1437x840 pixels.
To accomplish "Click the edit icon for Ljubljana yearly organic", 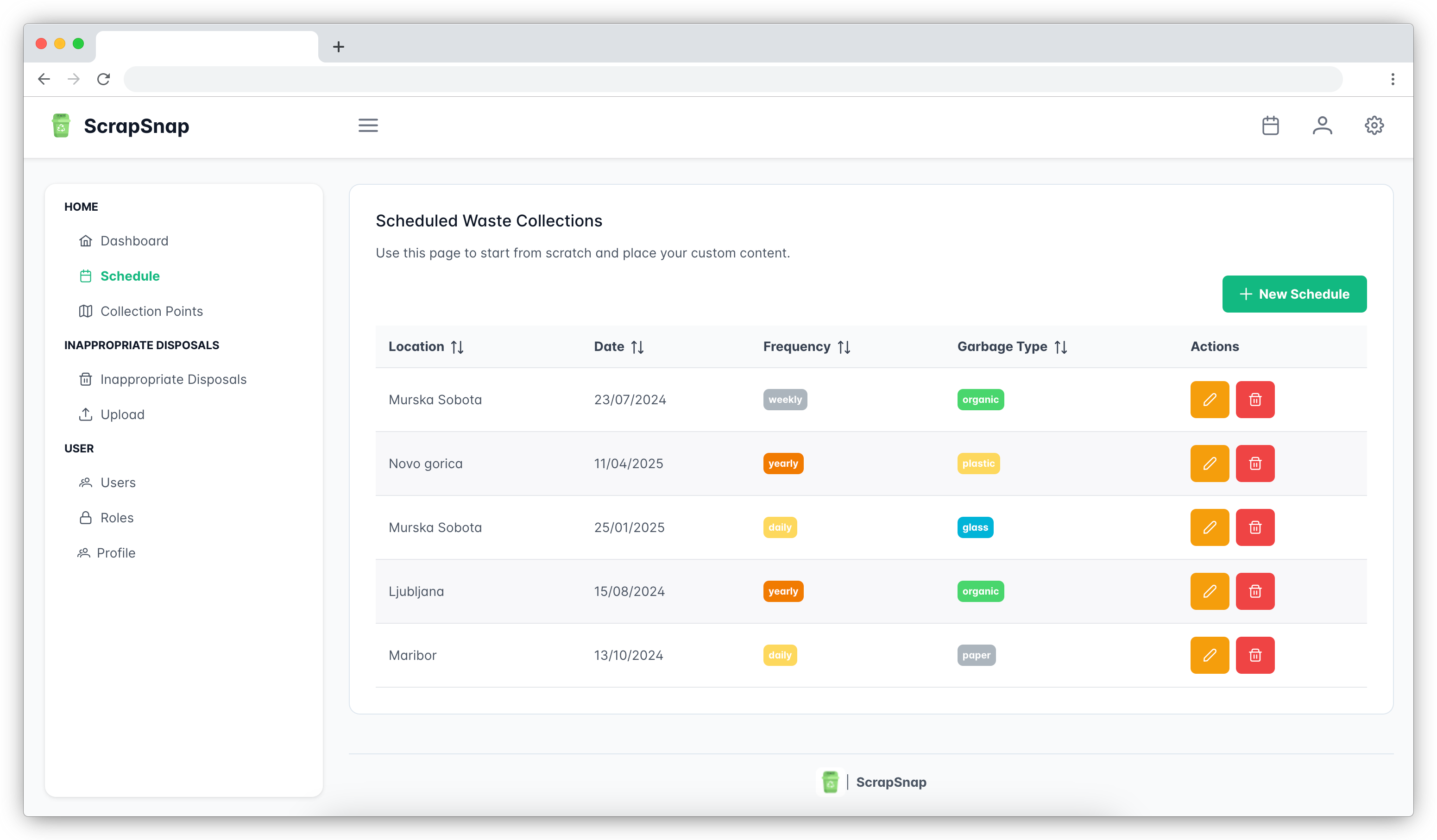I will (1210, 591).
